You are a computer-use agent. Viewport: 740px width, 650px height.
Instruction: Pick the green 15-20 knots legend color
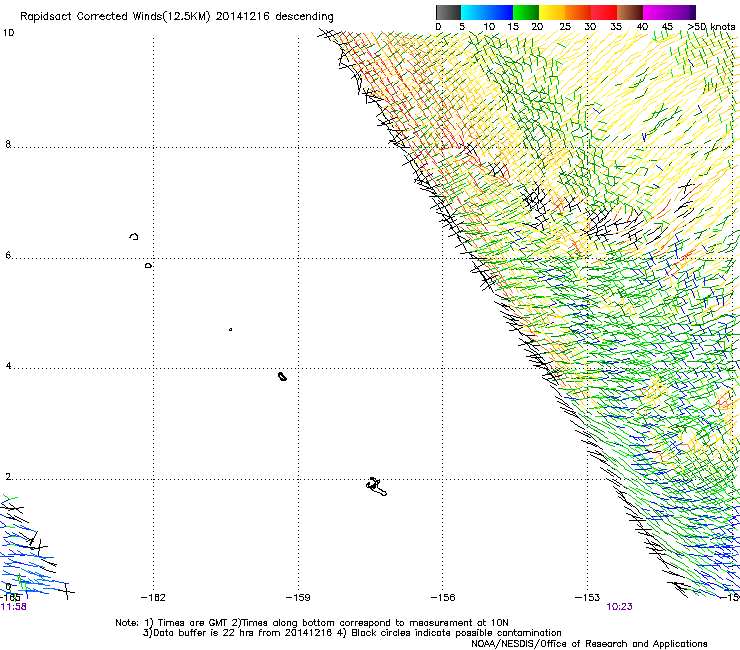point(526,12)
